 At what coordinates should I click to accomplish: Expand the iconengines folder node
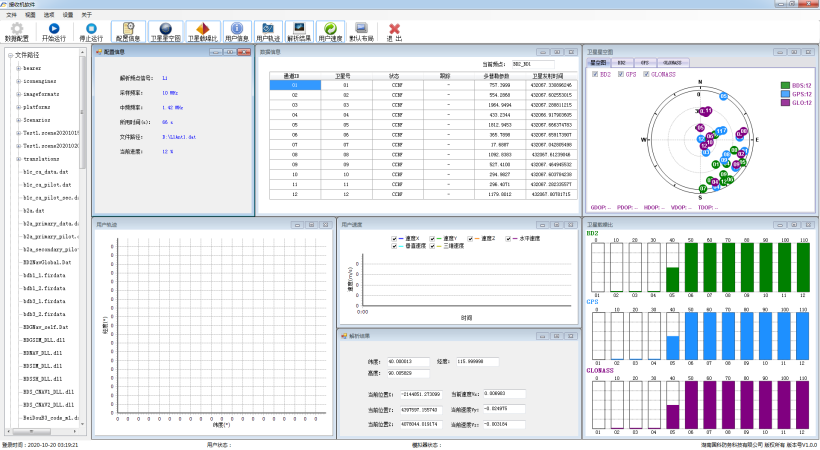tap(18, 81)
